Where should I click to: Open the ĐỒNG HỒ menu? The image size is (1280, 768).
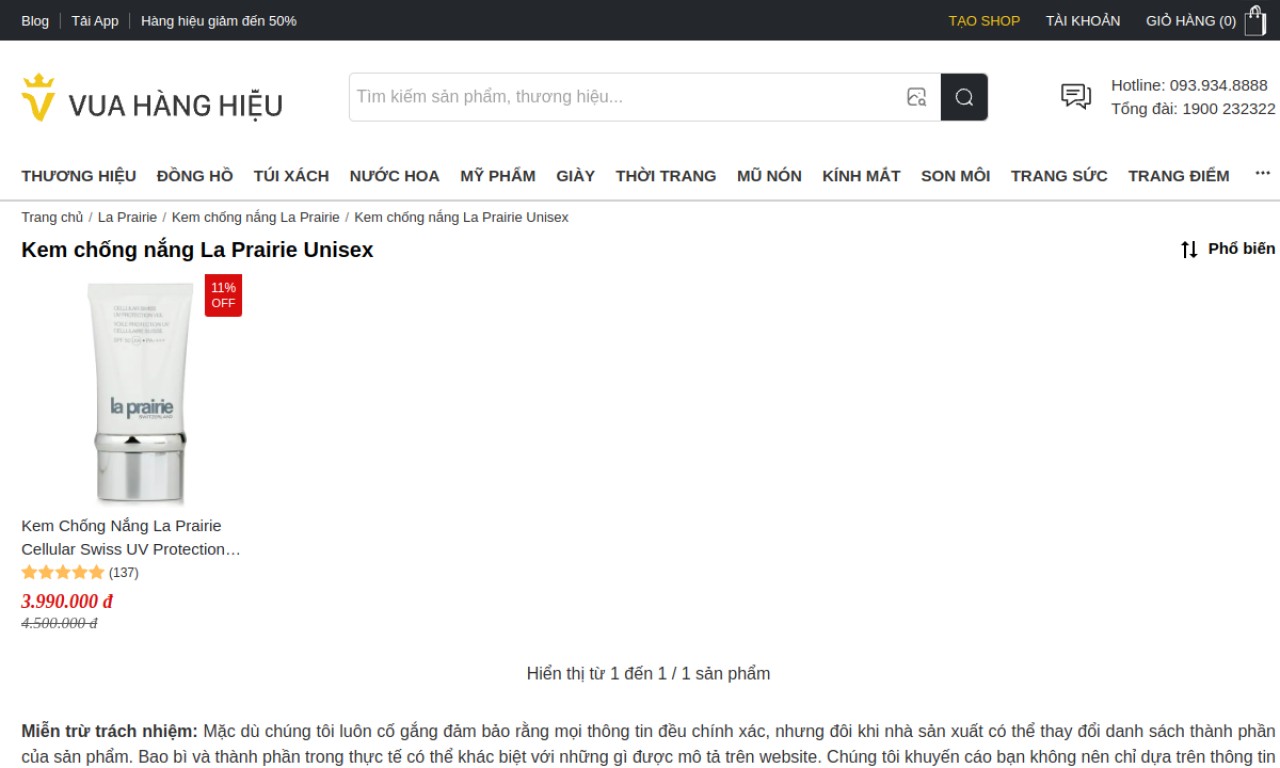(195, 176)
